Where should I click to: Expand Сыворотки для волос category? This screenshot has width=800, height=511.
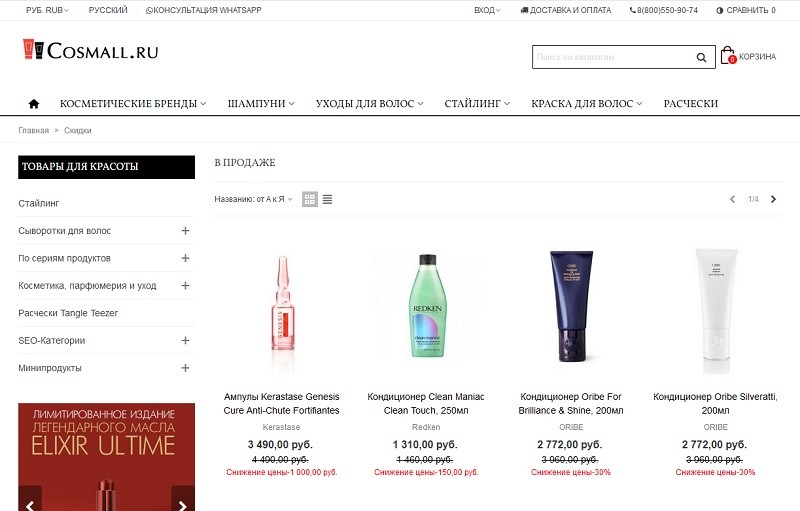coord(185,231)
